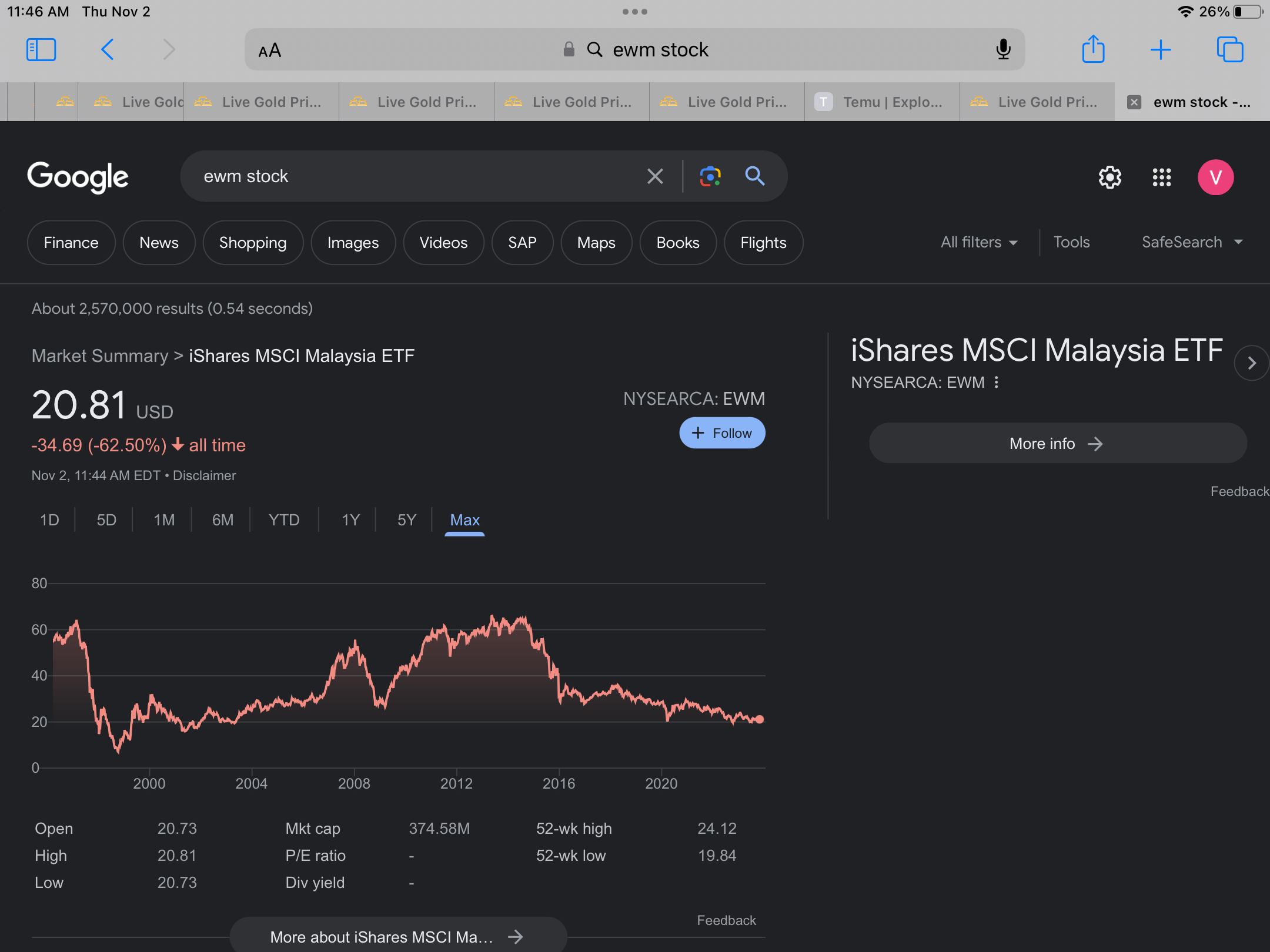Clear the Google search box with X
The image size is (1270, 952).
[655, 176]
